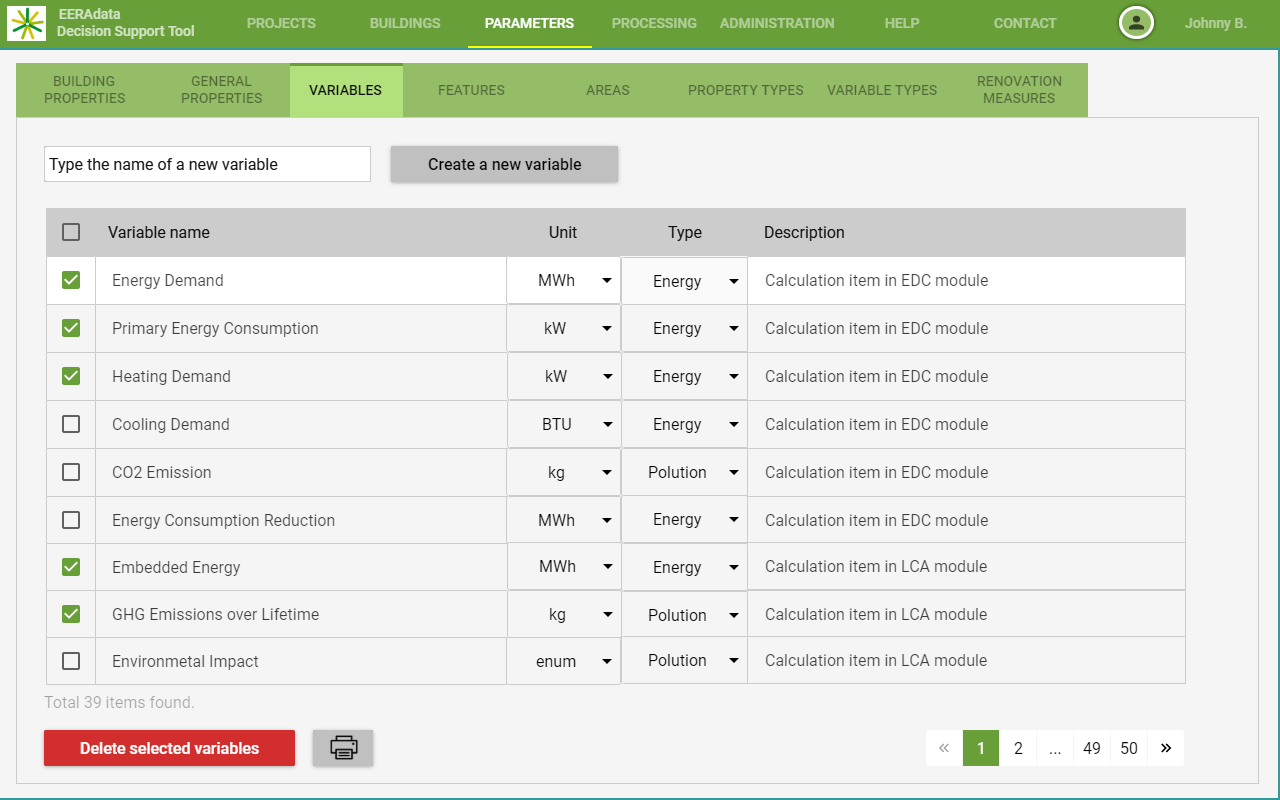This screenshot has width=1280, height=800.
Task: Click the first page double-arrow icon
Action: pos(943,748)
